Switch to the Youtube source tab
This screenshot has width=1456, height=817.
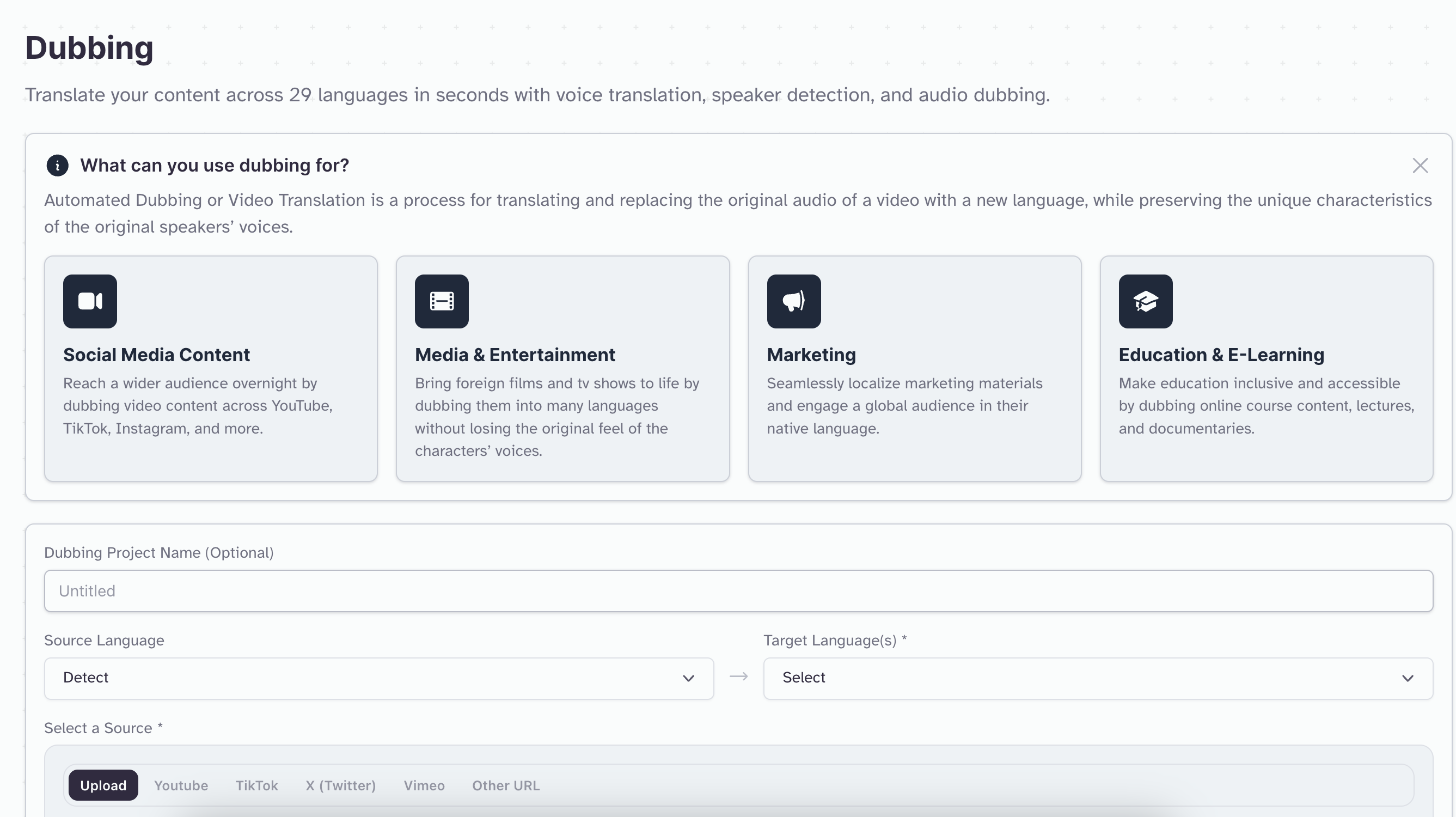point(181,785)
